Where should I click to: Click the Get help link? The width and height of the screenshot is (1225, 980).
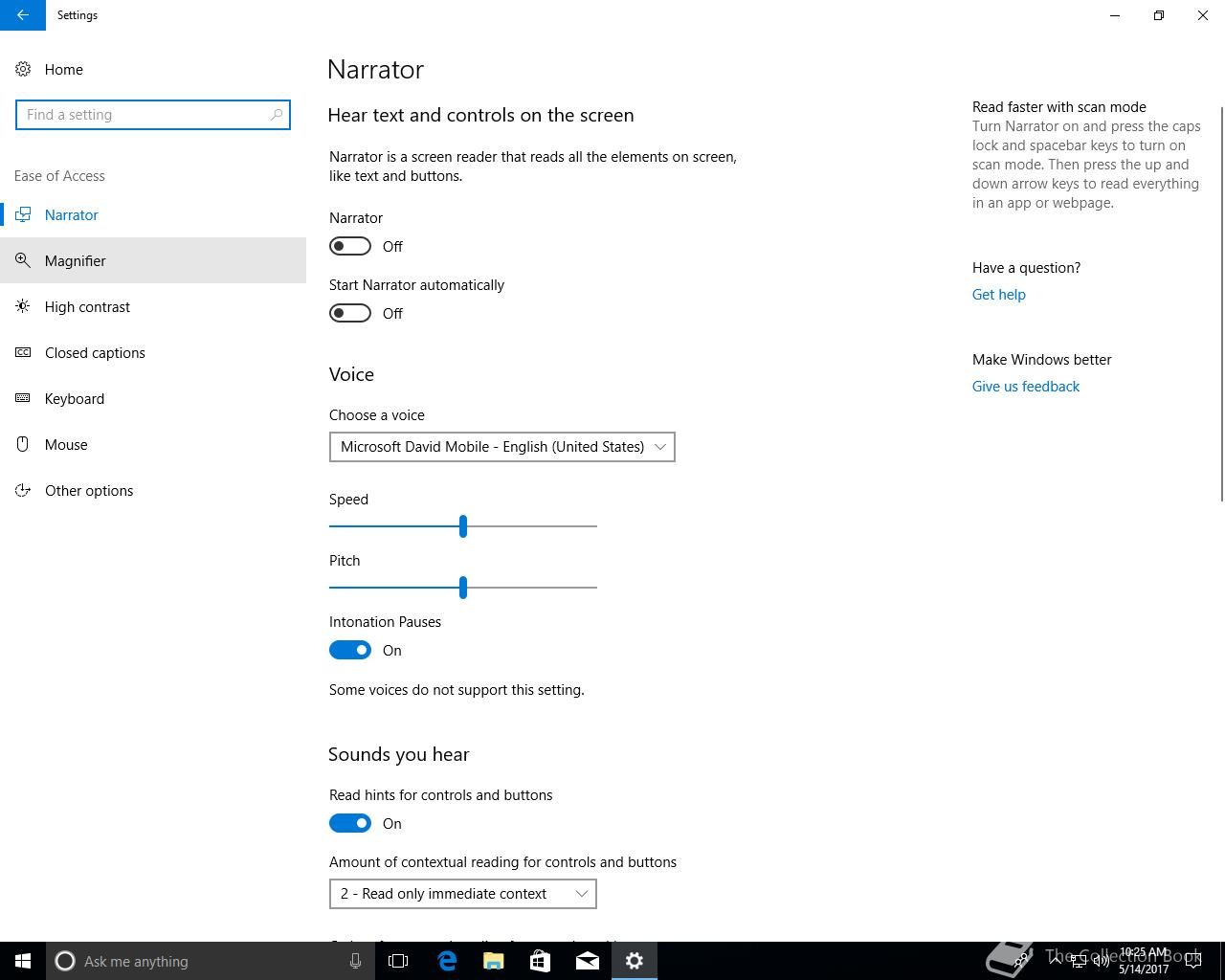(x=999, y=295)
